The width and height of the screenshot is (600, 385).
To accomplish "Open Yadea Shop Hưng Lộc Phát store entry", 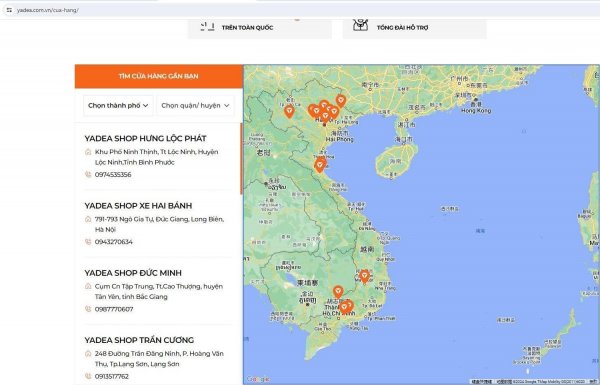I will pyautogui.click(x=145, y=138).
